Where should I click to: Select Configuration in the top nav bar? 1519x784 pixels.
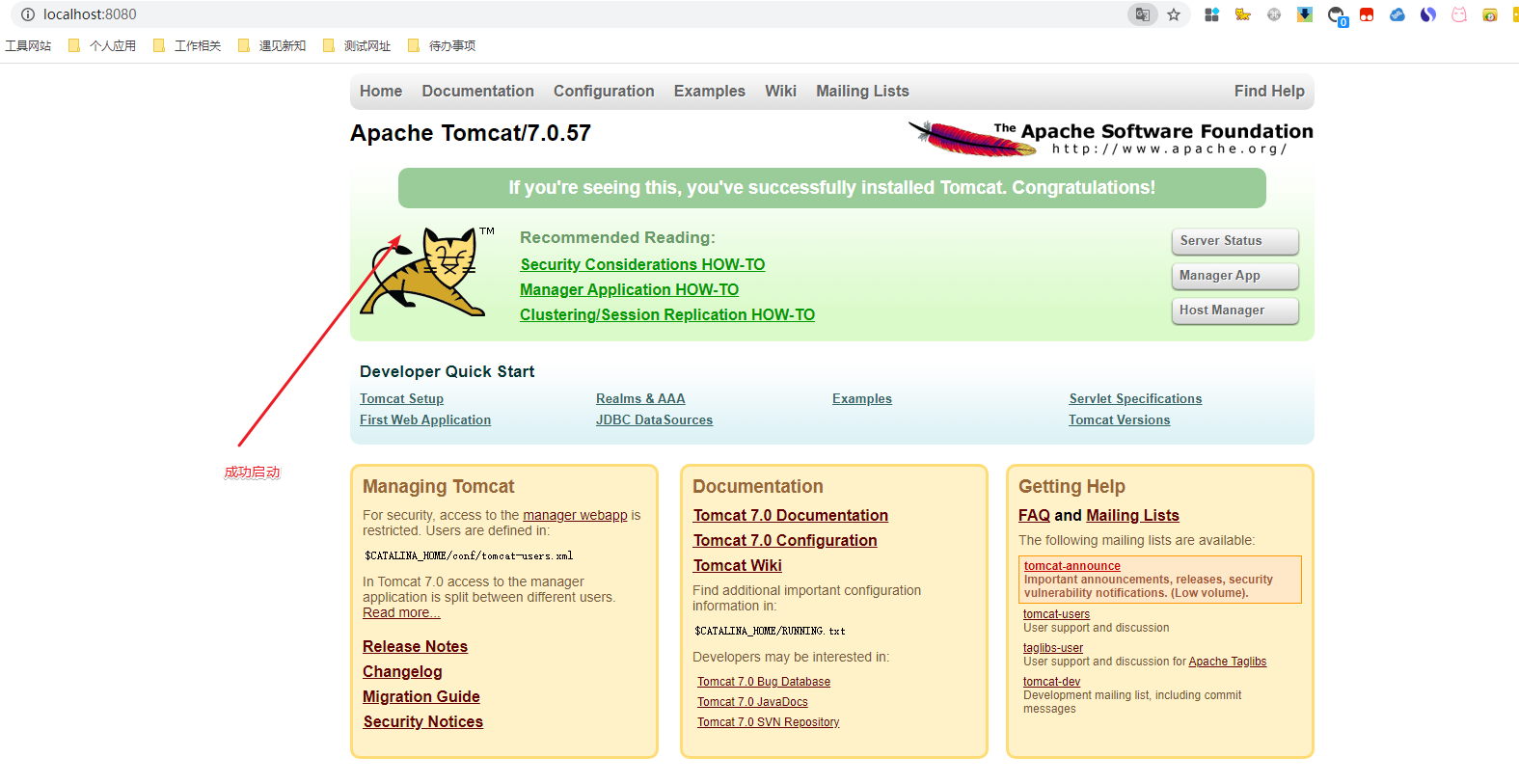coord(604,92)
